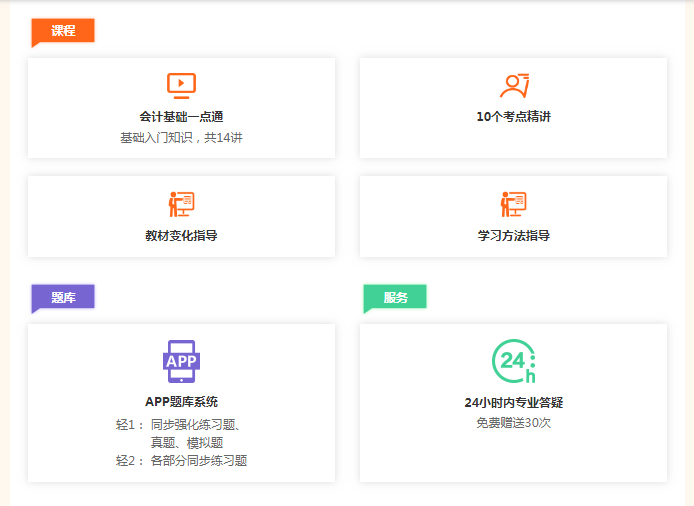
Task: Click the video play icon for 会计基础一点通
Action: tap(181, 85)
